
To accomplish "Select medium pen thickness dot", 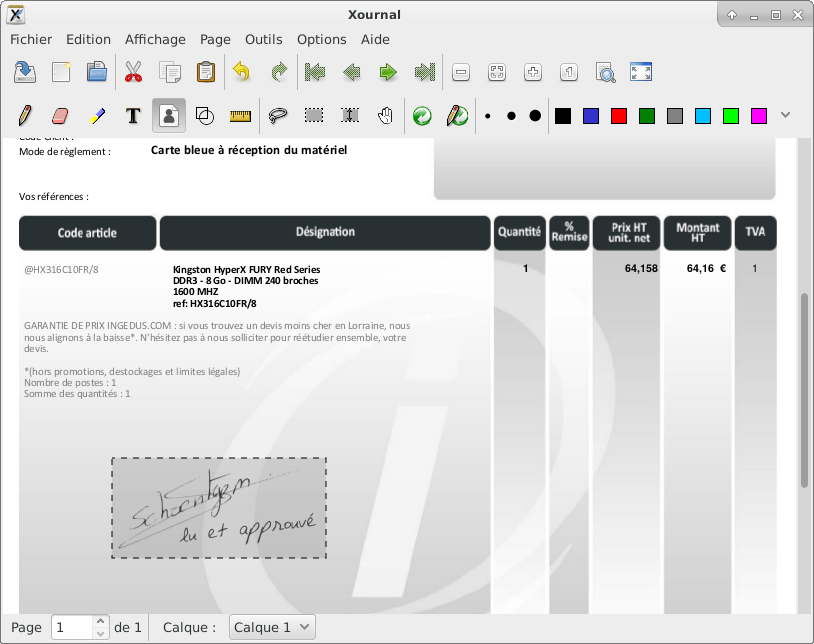I will [x=511, y=116].
